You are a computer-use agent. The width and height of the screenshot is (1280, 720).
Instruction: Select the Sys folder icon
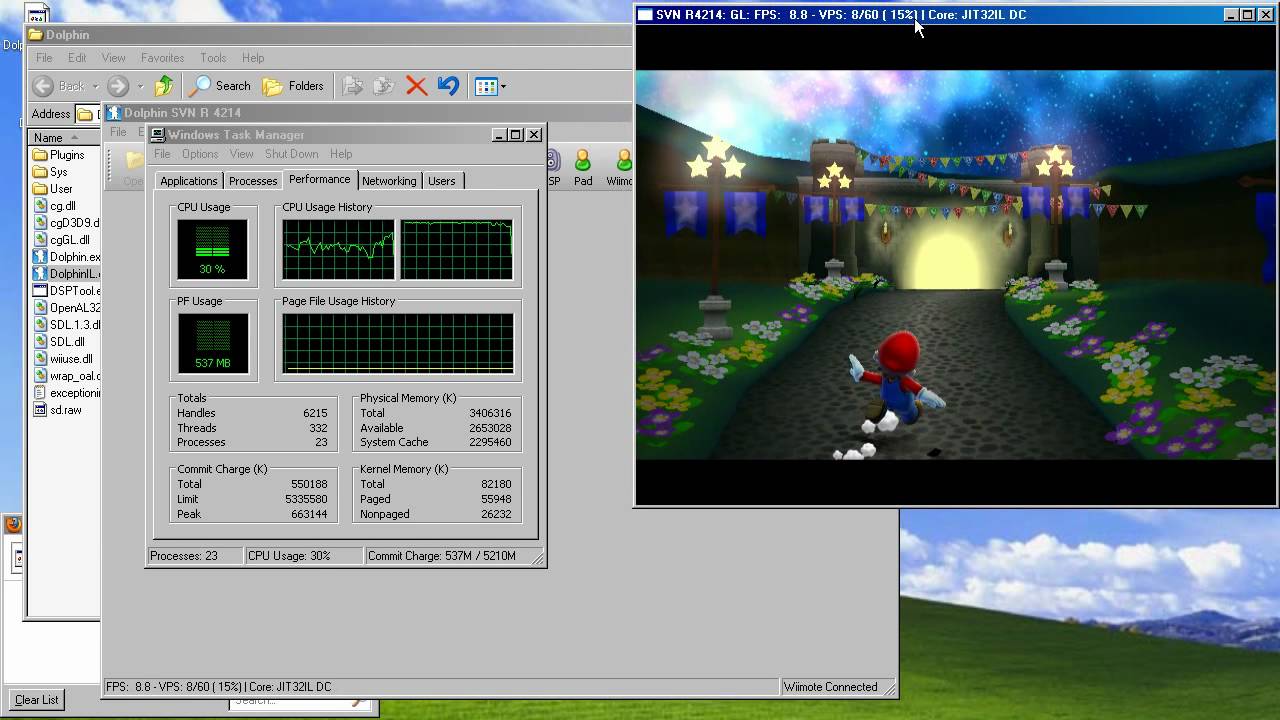click(x=40, y=172)
